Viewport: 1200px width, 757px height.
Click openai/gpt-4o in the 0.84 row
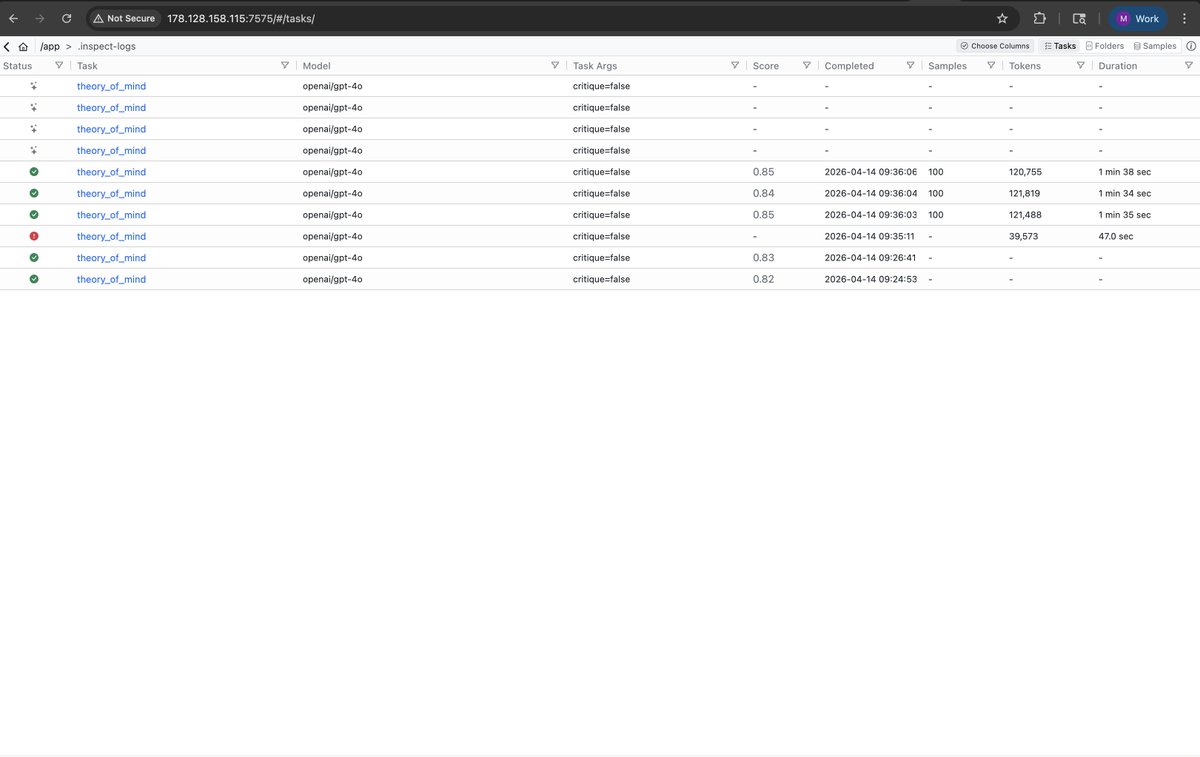tap(332, 193)
